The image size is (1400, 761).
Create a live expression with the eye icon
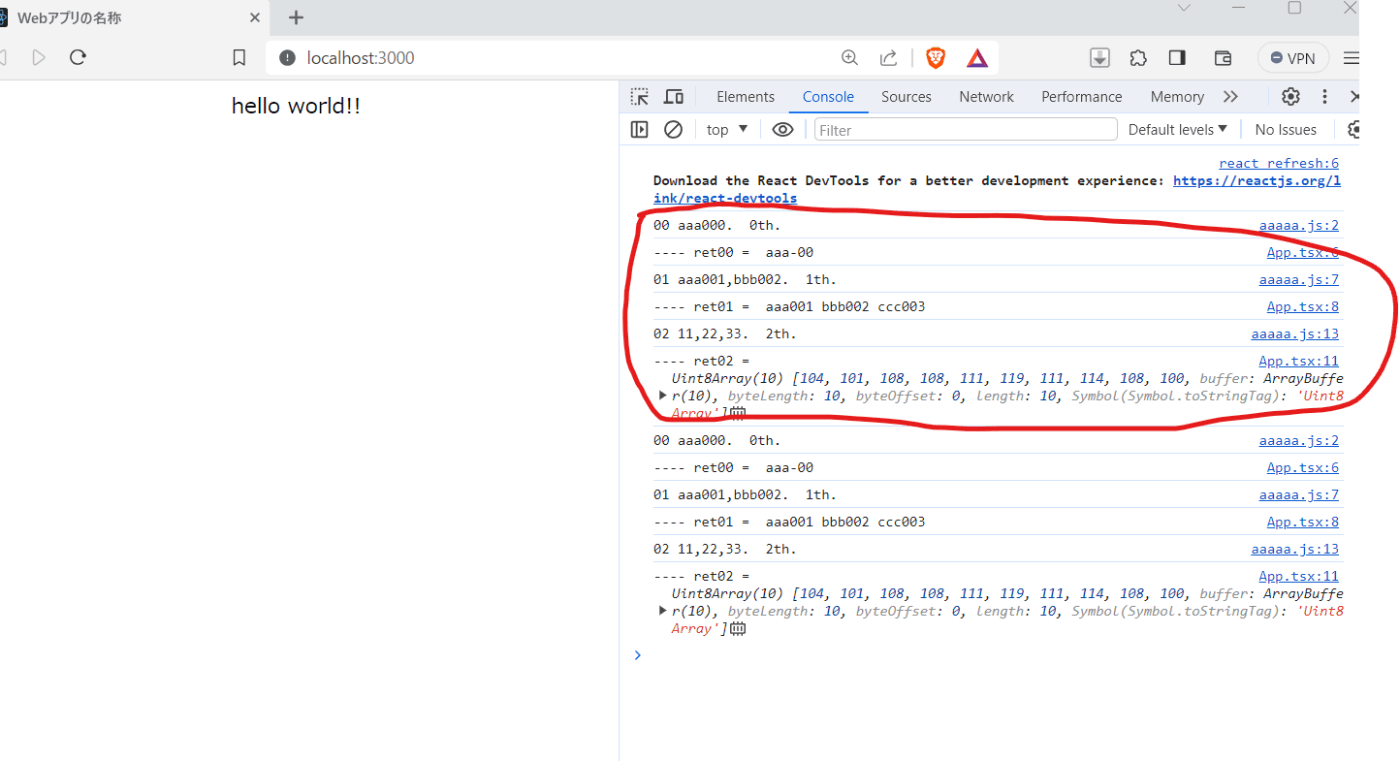click(x=782, y=129)
